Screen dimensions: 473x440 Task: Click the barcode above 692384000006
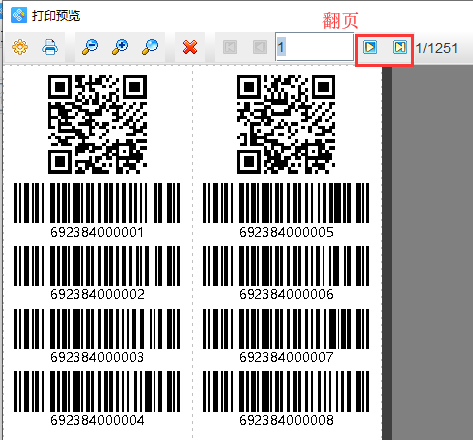(286, 266)
